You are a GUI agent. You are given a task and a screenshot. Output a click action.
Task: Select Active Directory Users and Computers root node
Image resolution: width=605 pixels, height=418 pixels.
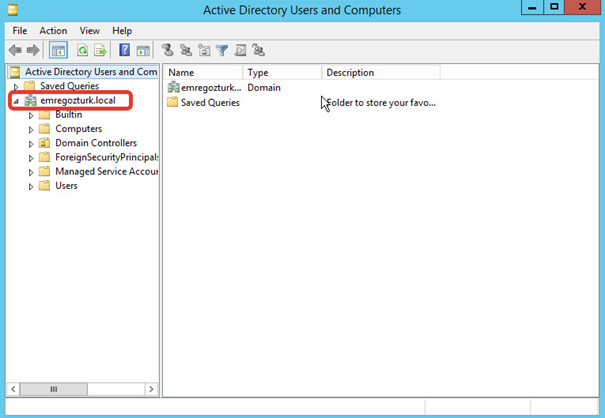(91, 72)
